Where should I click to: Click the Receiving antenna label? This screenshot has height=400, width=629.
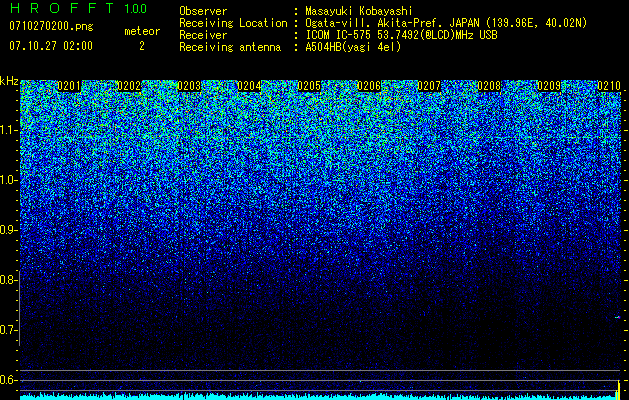click(230, 47)
